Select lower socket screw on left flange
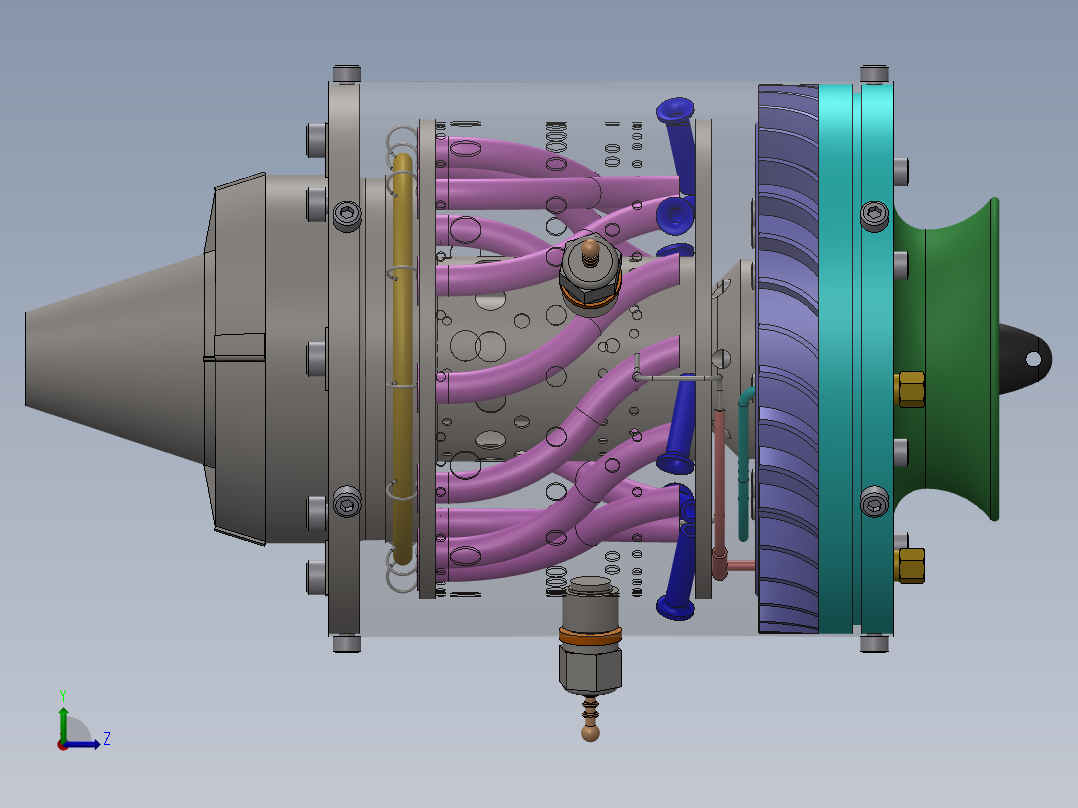This screenshot has height=808, width=1078. tap(347, 502)
